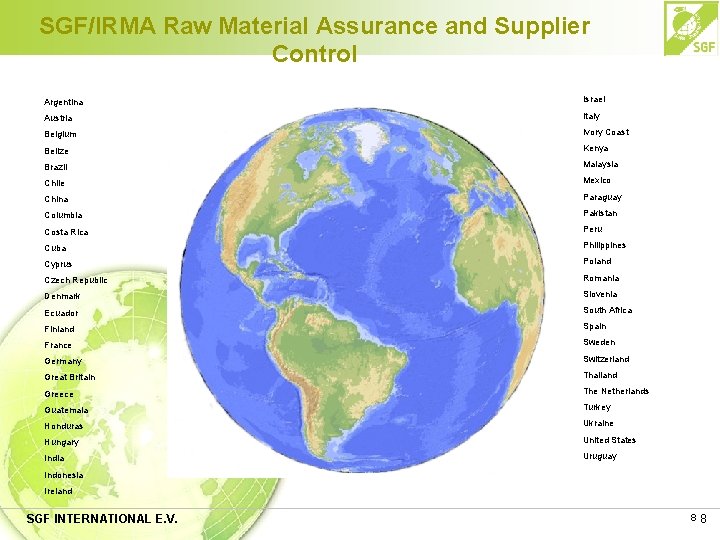Select 'Honduras' in the country list
Viewport: 720px width, 540px height.
point(63,426)
